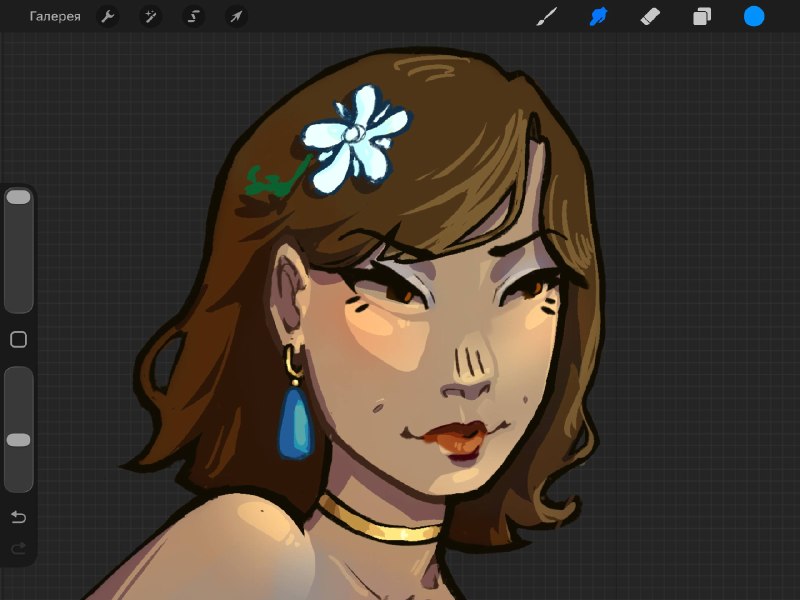Image resolution: width=800 pixels, height=600 pixels.
Task: Select the Eraser tool
Action: (x=650, y=16)
